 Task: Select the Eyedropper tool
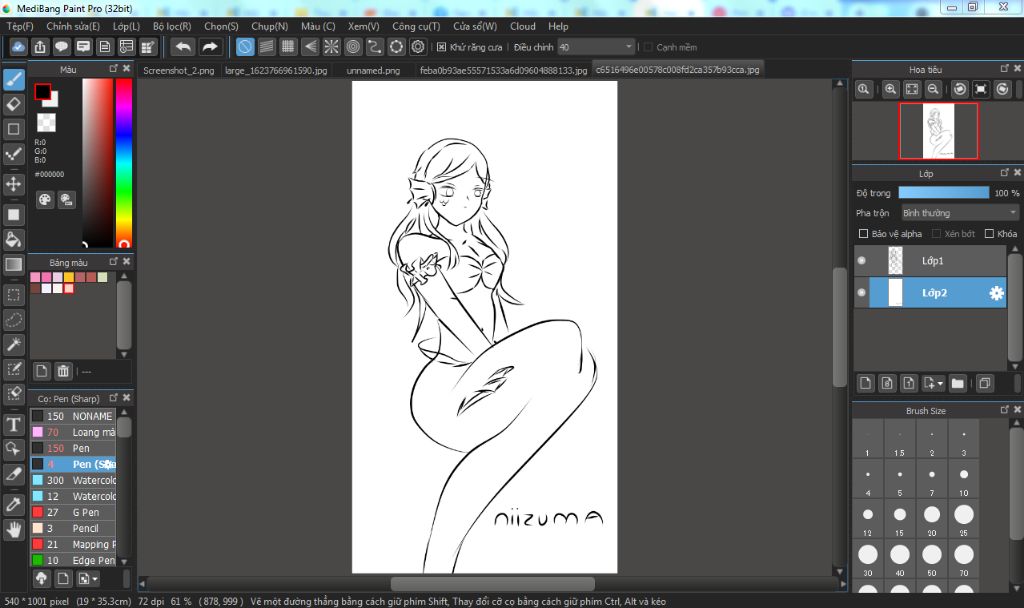click(x=14, y=505)
